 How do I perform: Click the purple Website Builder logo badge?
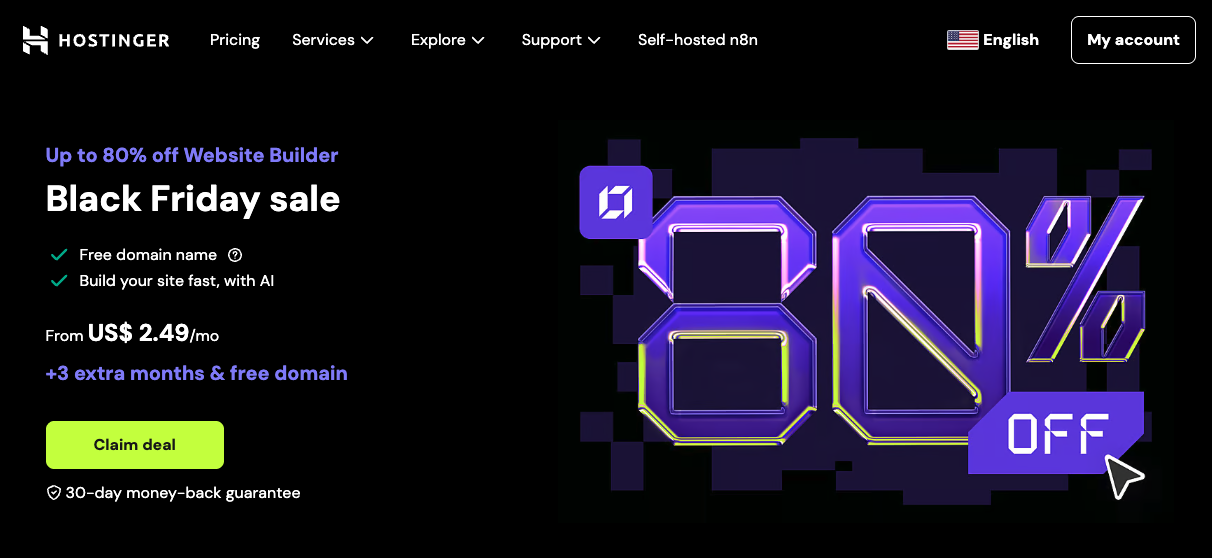click(616, 202)
